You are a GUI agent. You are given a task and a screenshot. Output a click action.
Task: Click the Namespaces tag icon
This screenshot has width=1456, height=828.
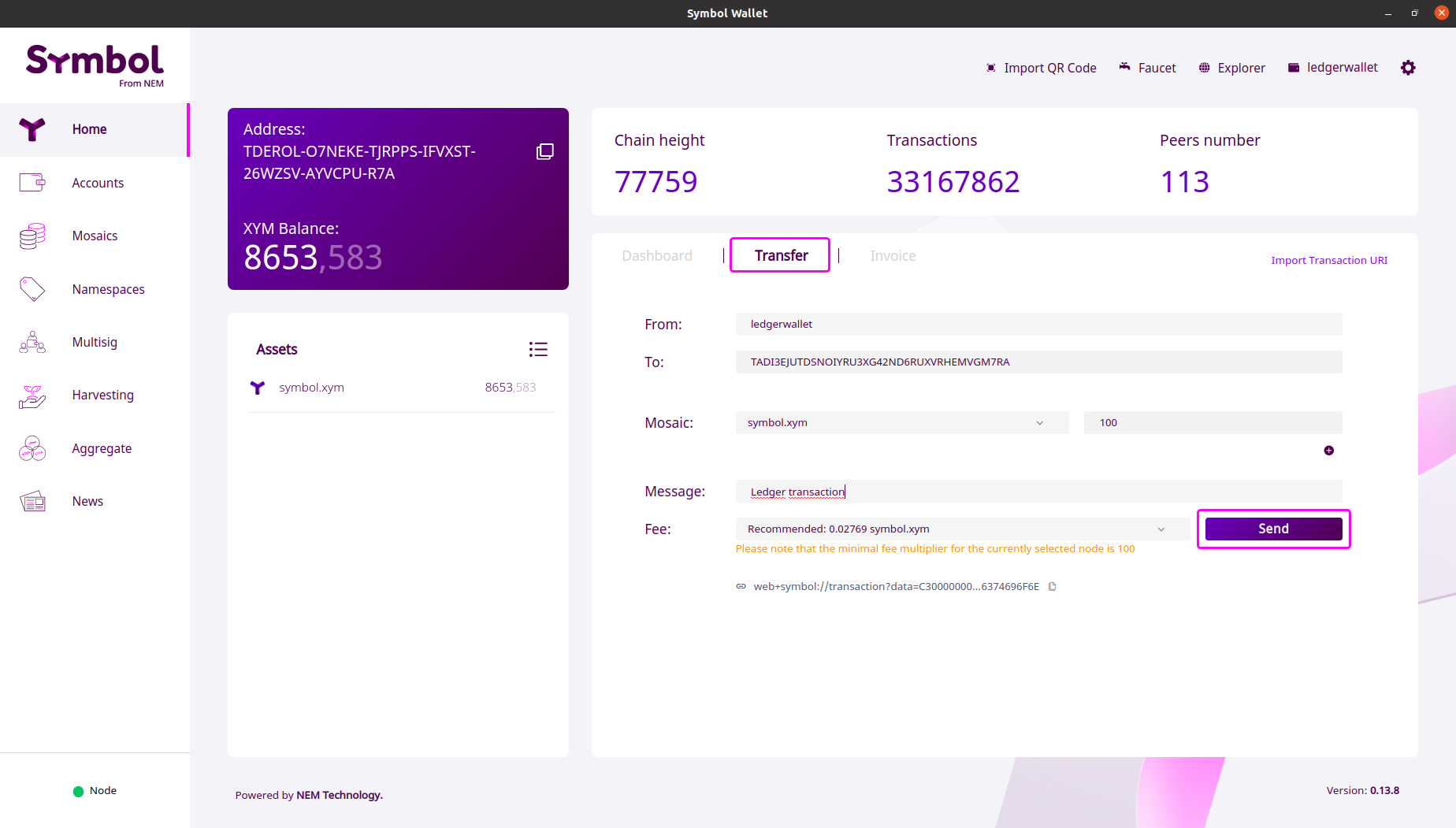[32, 289]
